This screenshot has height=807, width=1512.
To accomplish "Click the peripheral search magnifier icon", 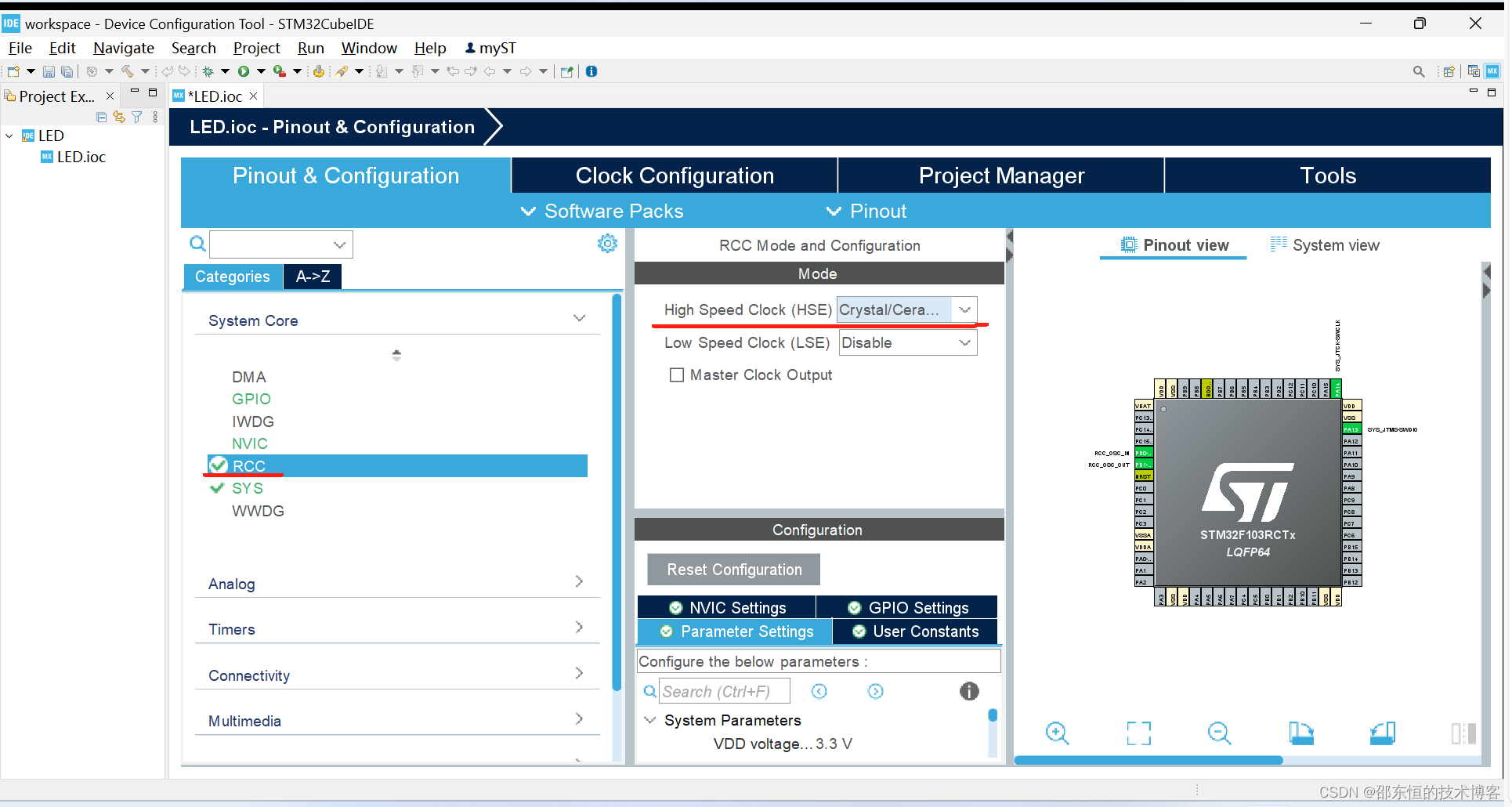I will click(x=197, y=244).
